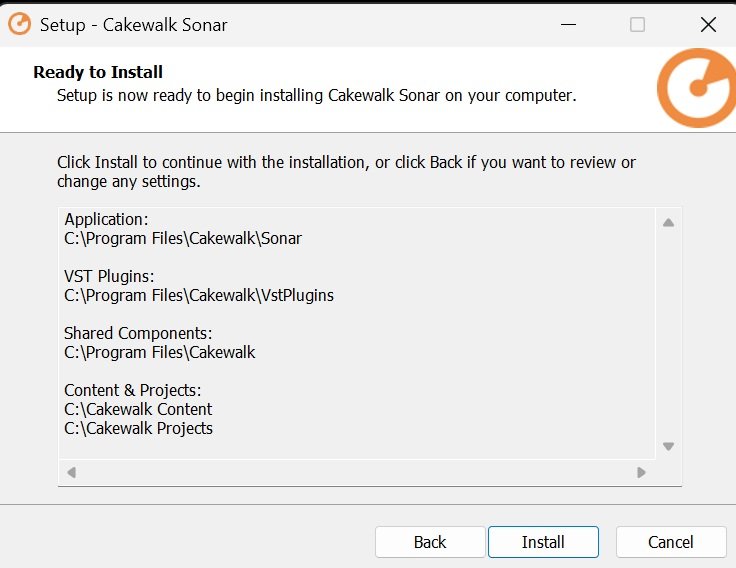Cancel the Cakewalk Sonar setup

click(x=670, y=542)
